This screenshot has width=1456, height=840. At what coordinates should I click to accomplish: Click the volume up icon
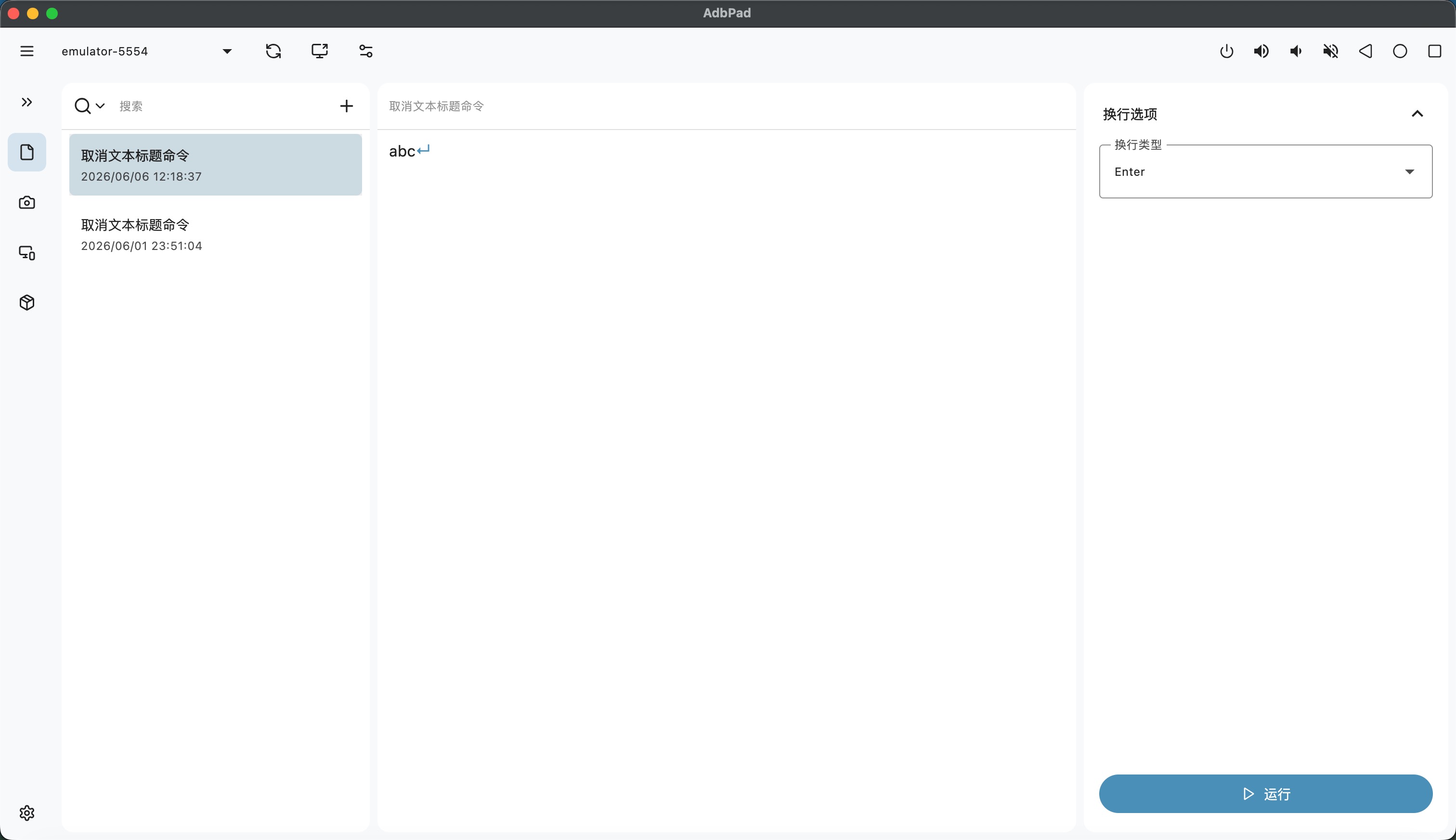pyautogui.click(x=1261, y=52)
